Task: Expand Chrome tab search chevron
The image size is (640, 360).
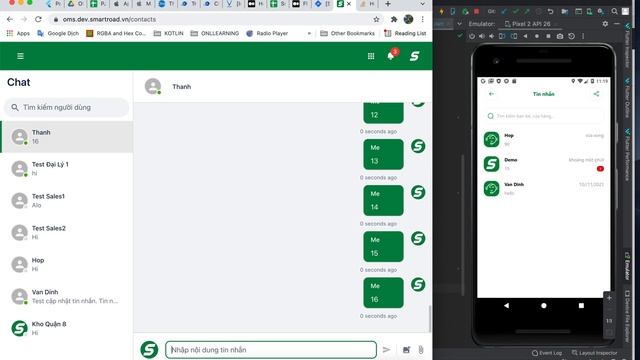Action: coord(422,4)
